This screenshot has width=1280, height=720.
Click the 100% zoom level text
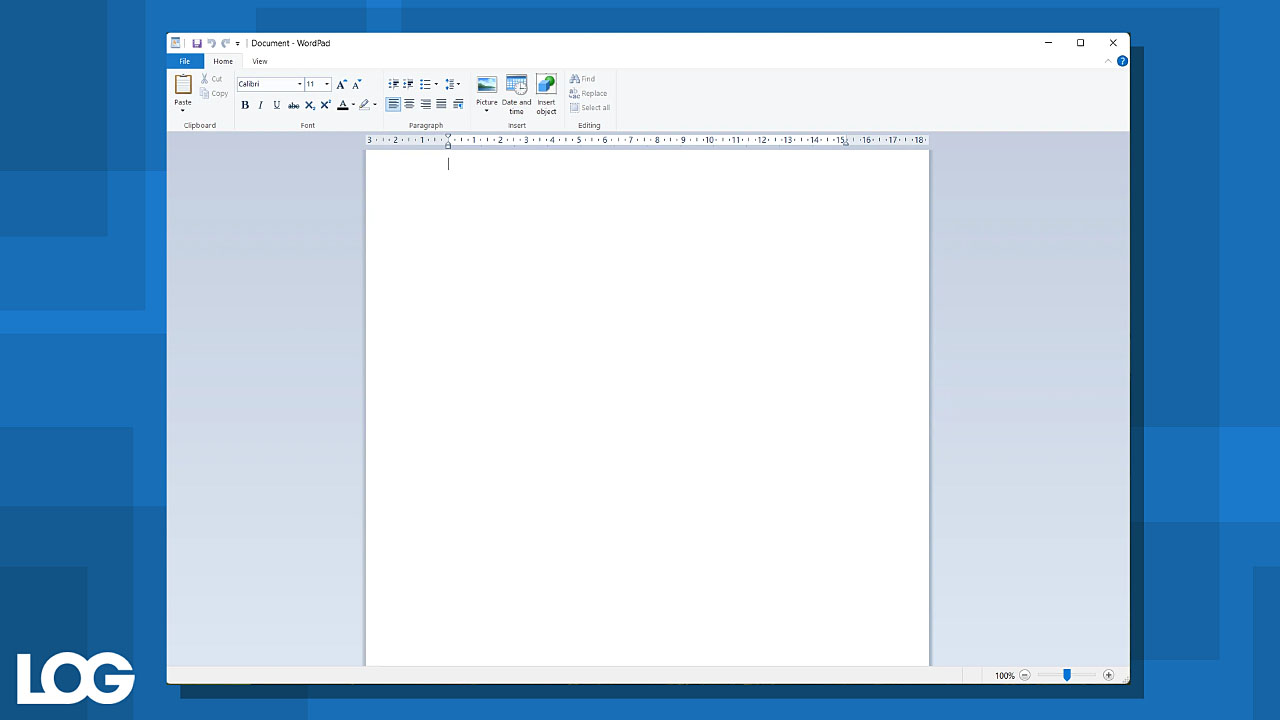pos(1005,676)
